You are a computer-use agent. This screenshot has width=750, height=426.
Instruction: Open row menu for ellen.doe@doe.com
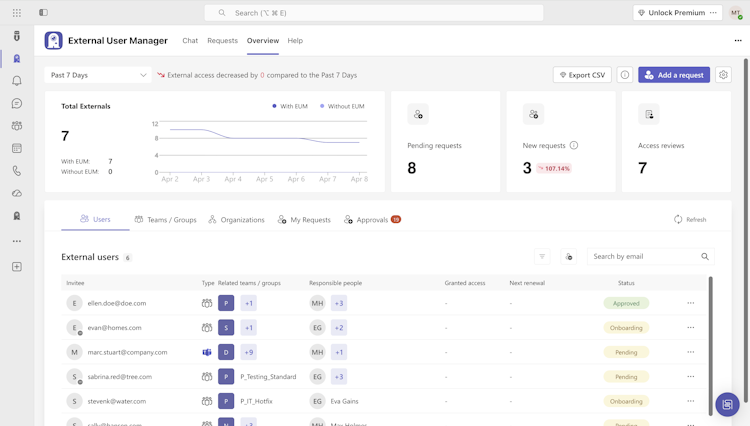(691, 303)
